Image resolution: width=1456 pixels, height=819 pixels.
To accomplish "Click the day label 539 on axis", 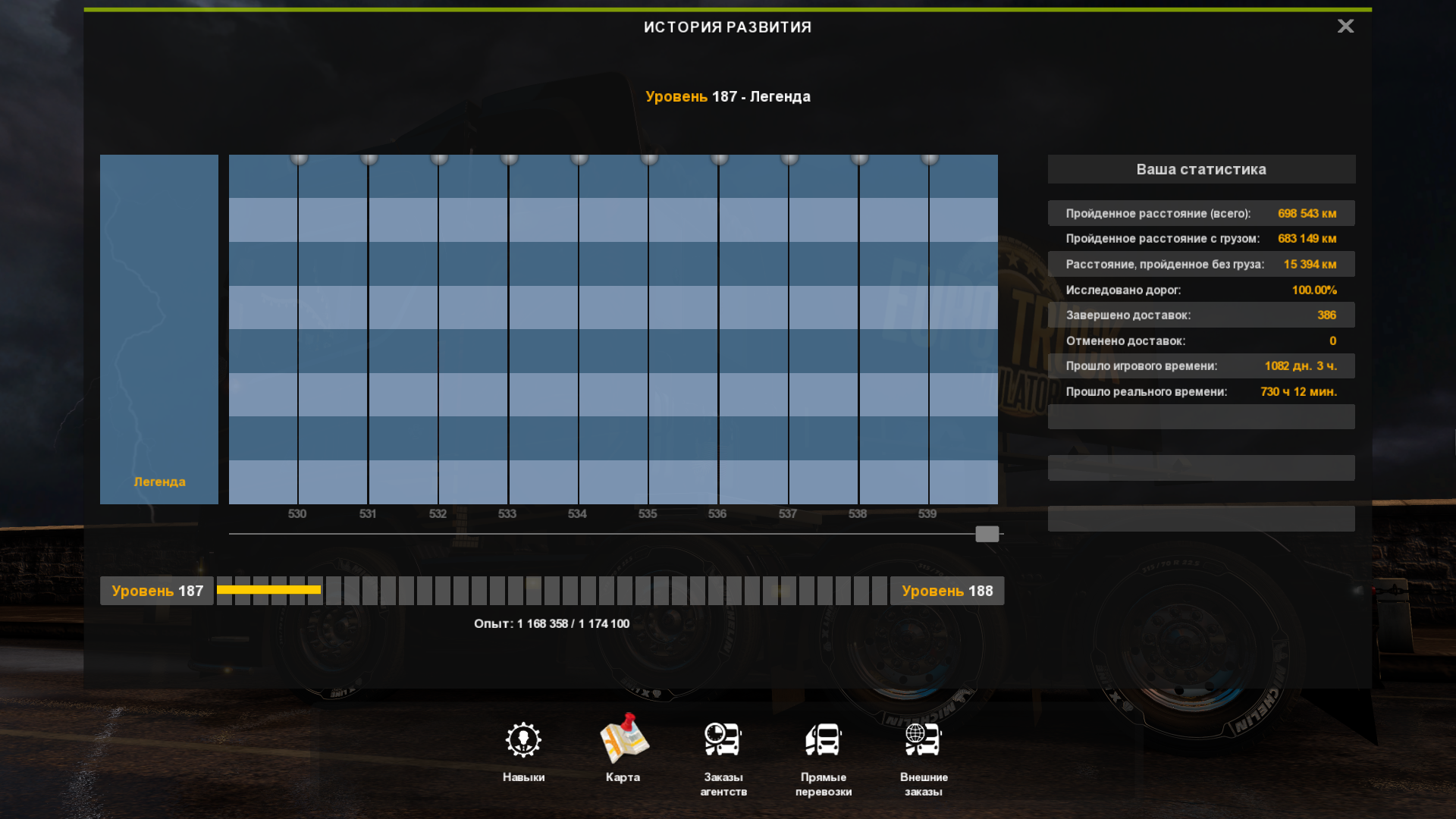I will tap(927, 513).
